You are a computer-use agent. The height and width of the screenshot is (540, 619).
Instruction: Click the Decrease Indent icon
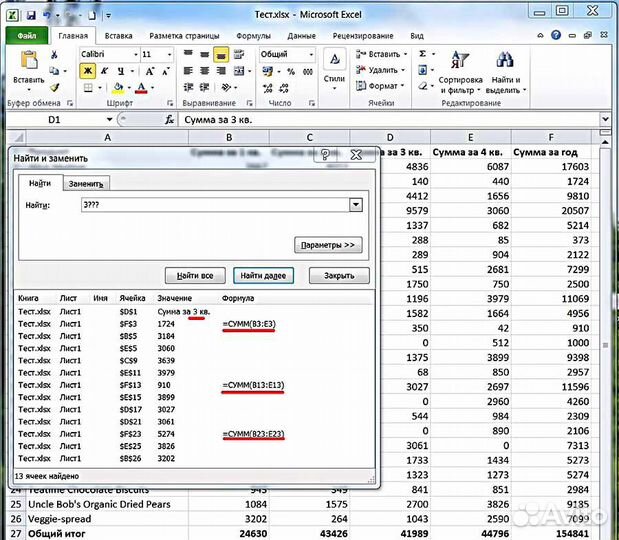click(189, 87)
